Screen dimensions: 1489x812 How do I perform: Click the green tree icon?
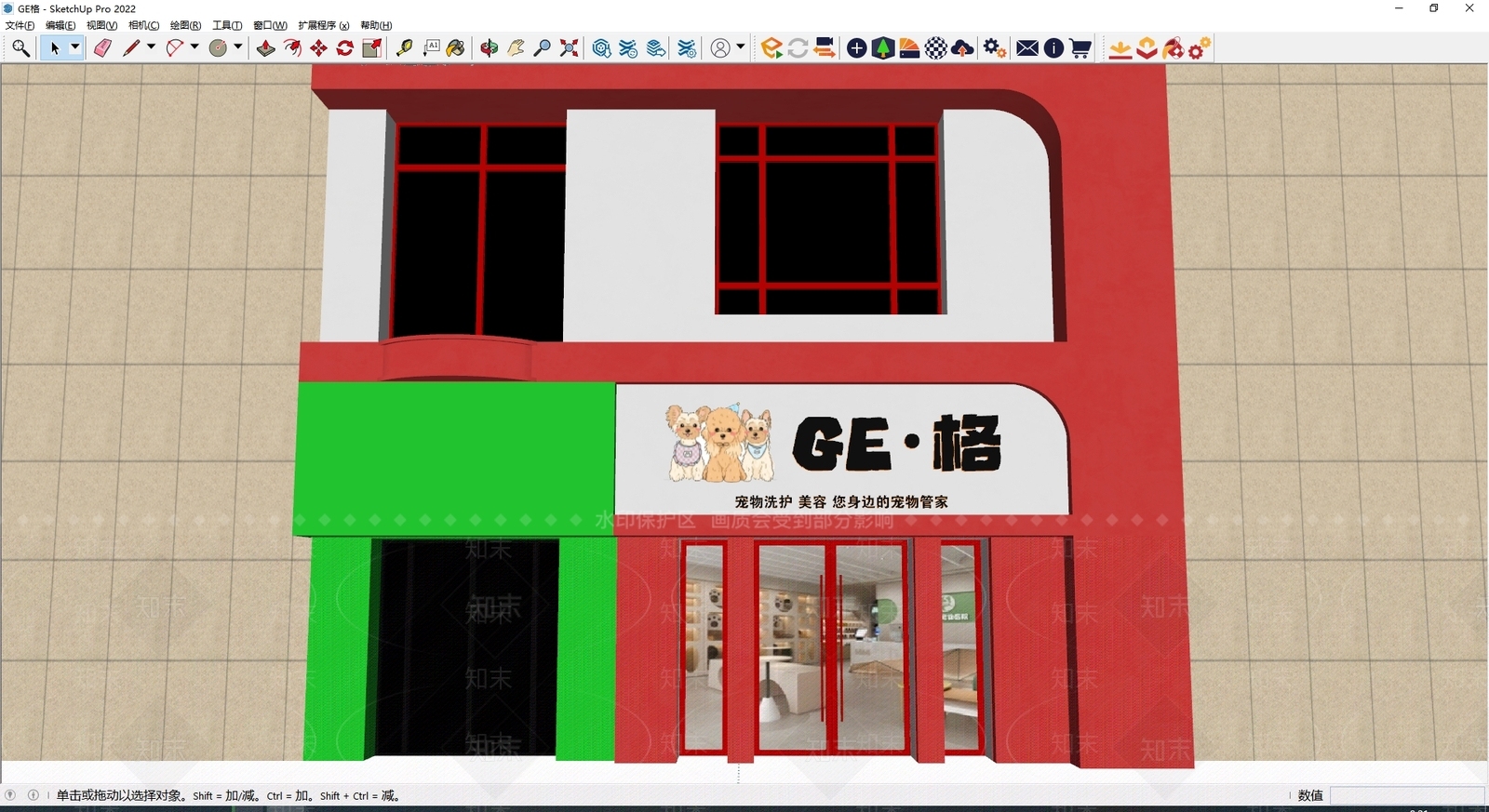coord(883,48)
